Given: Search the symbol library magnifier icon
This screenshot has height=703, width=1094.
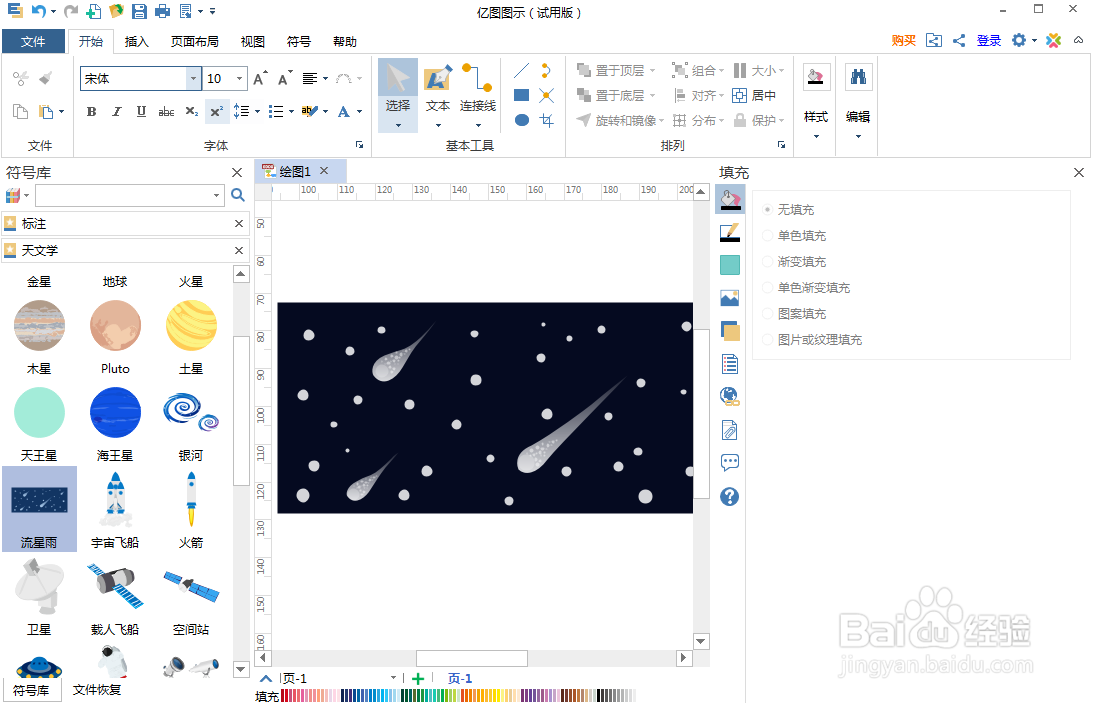Looking at the screenshot, I should point(238,195).
